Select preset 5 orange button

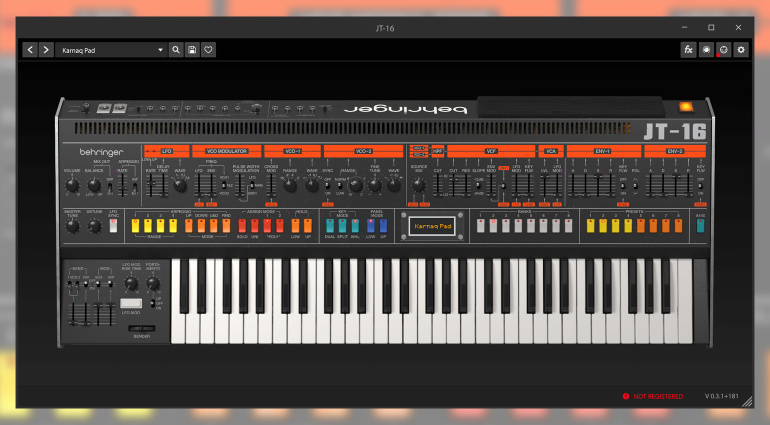pyautogui.click(x=641, y=226)
